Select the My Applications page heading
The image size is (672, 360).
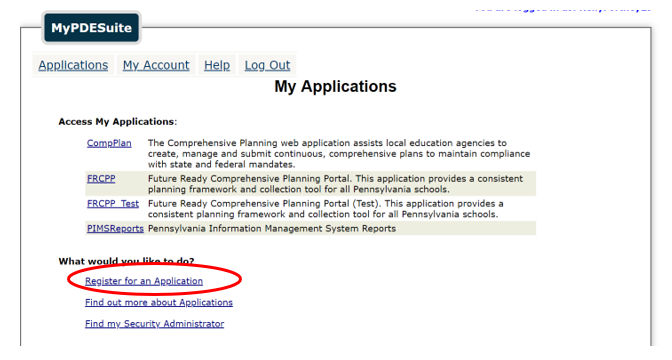(335, 87)
